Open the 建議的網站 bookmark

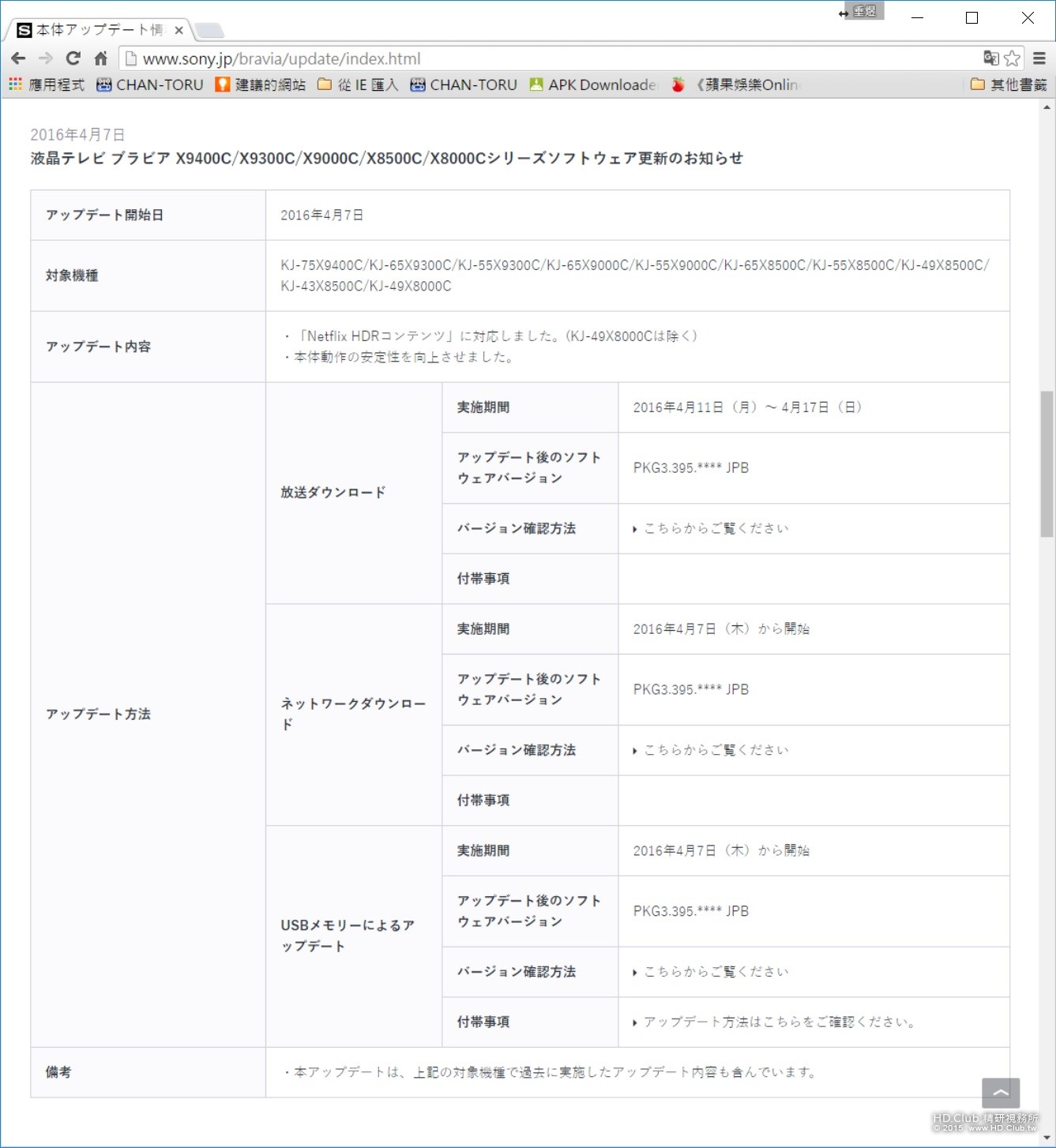(x=261, y=84)
